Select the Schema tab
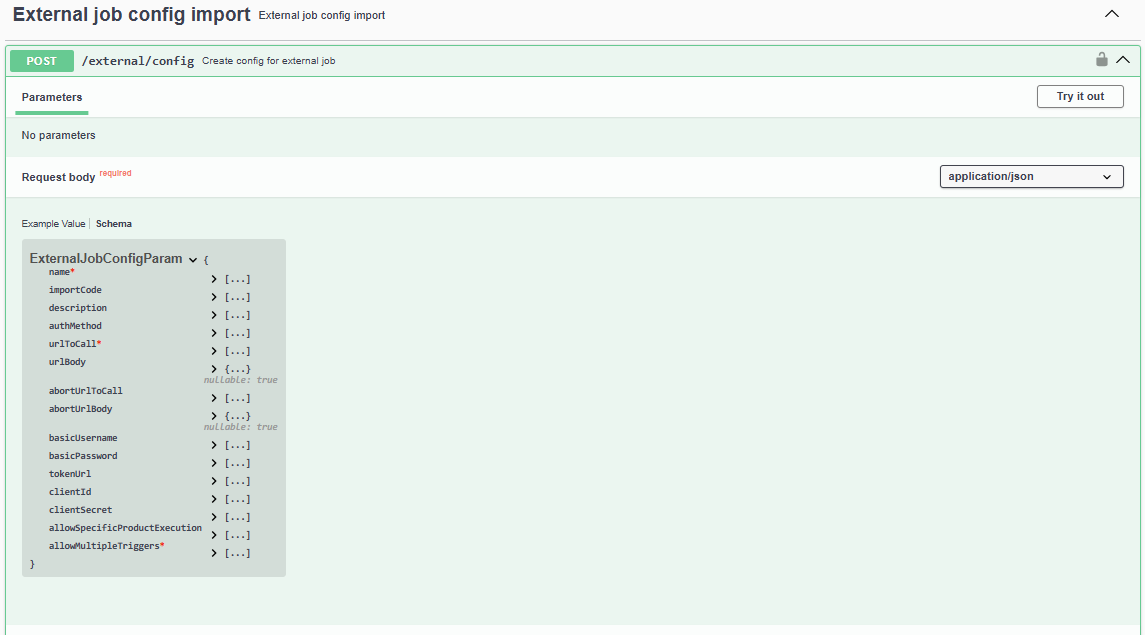This screenshot has width=1145, height=635. [114, 224]
